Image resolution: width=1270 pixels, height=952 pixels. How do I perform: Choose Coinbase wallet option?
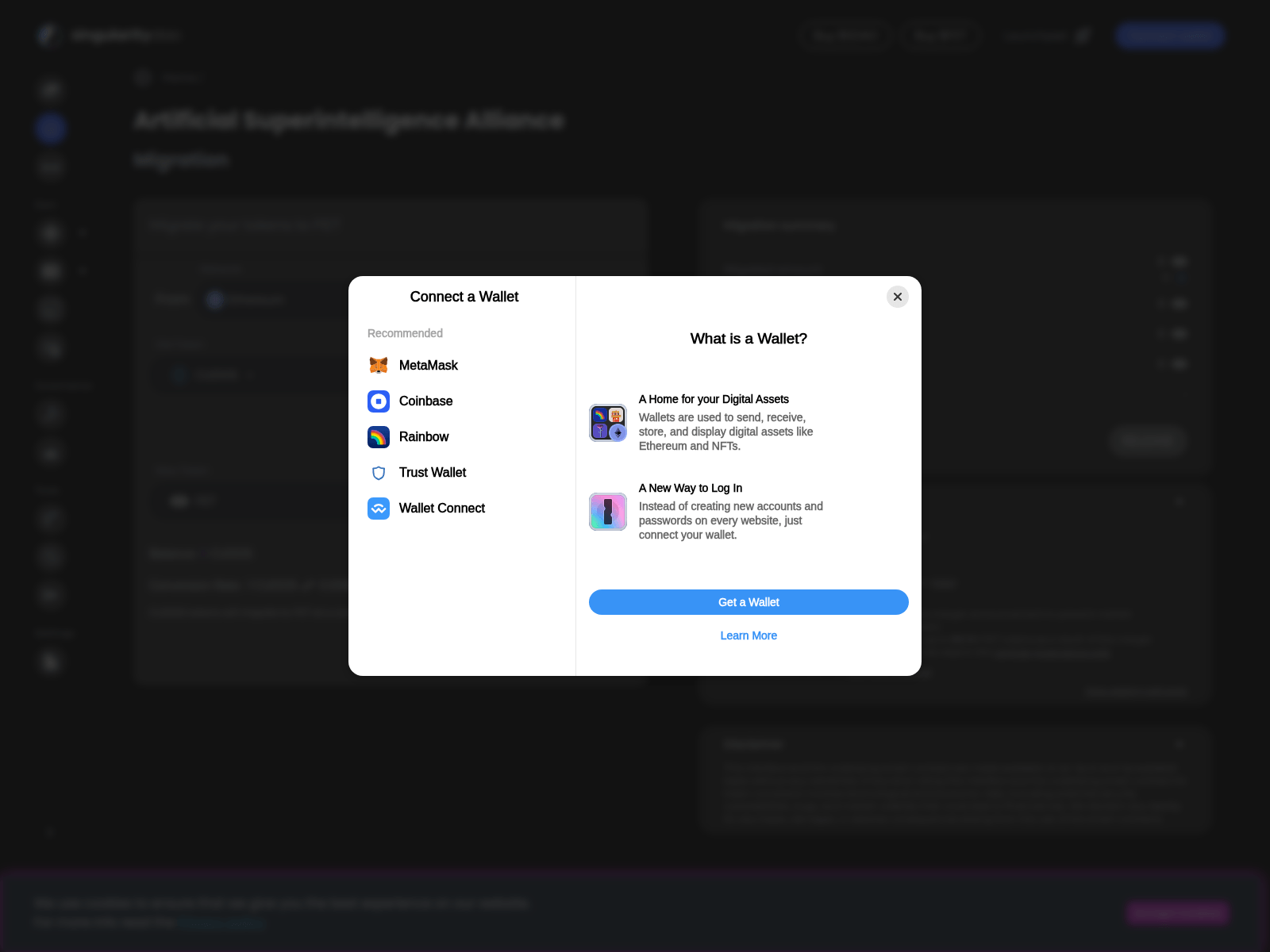coord(462,401)
